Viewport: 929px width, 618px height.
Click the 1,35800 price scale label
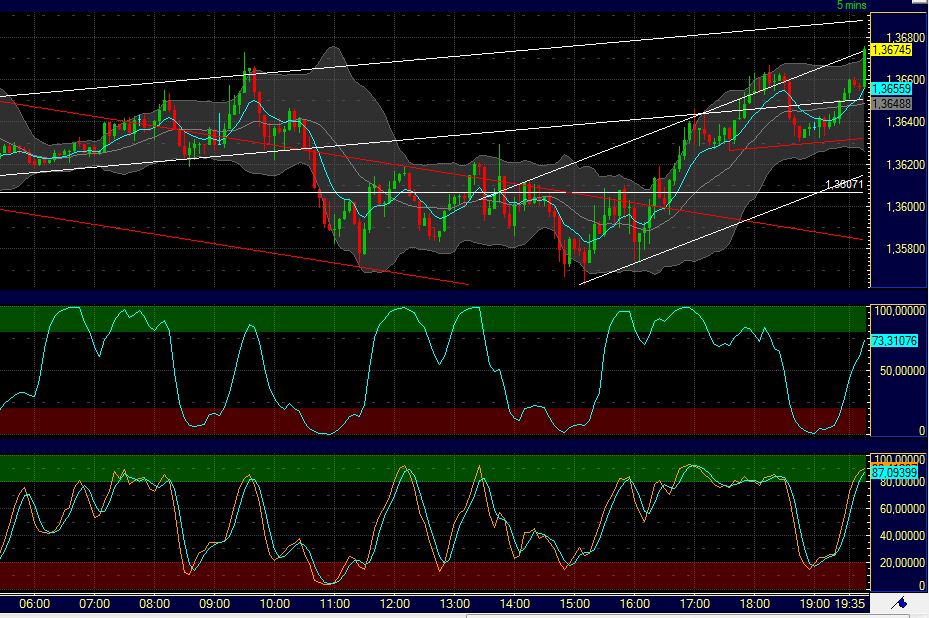(x=905, y=249)
